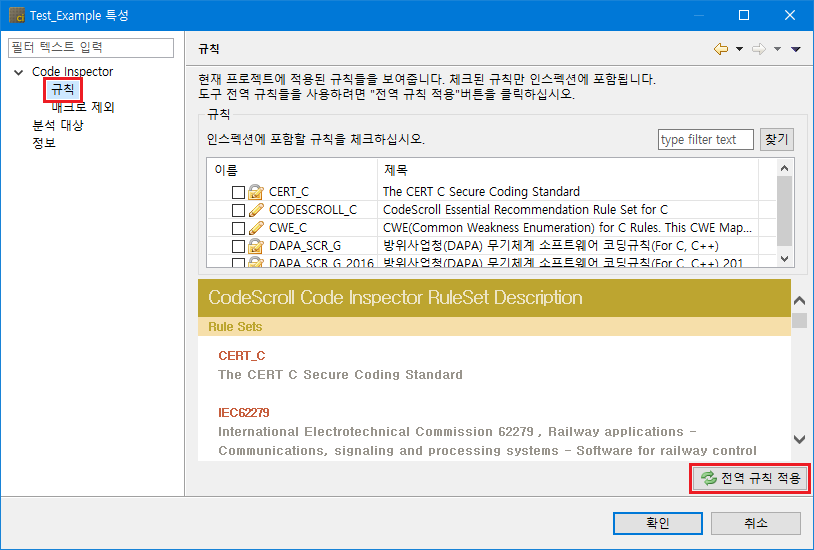Click the Rule Sets section header
This screenshot has height=550, width=814.
235,327
